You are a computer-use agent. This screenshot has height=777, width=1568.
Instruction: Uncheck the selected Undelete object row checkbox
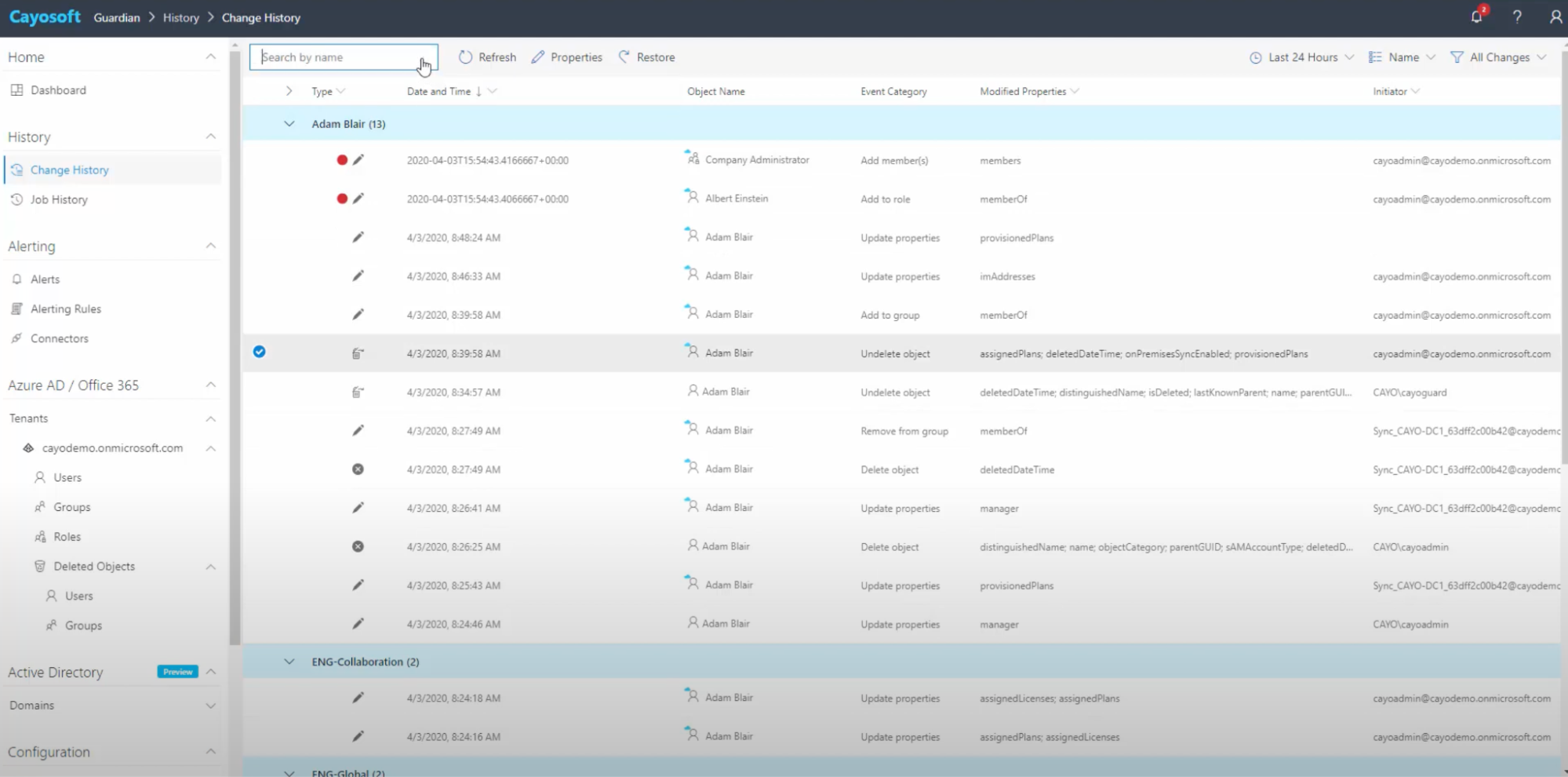[259, 352]
